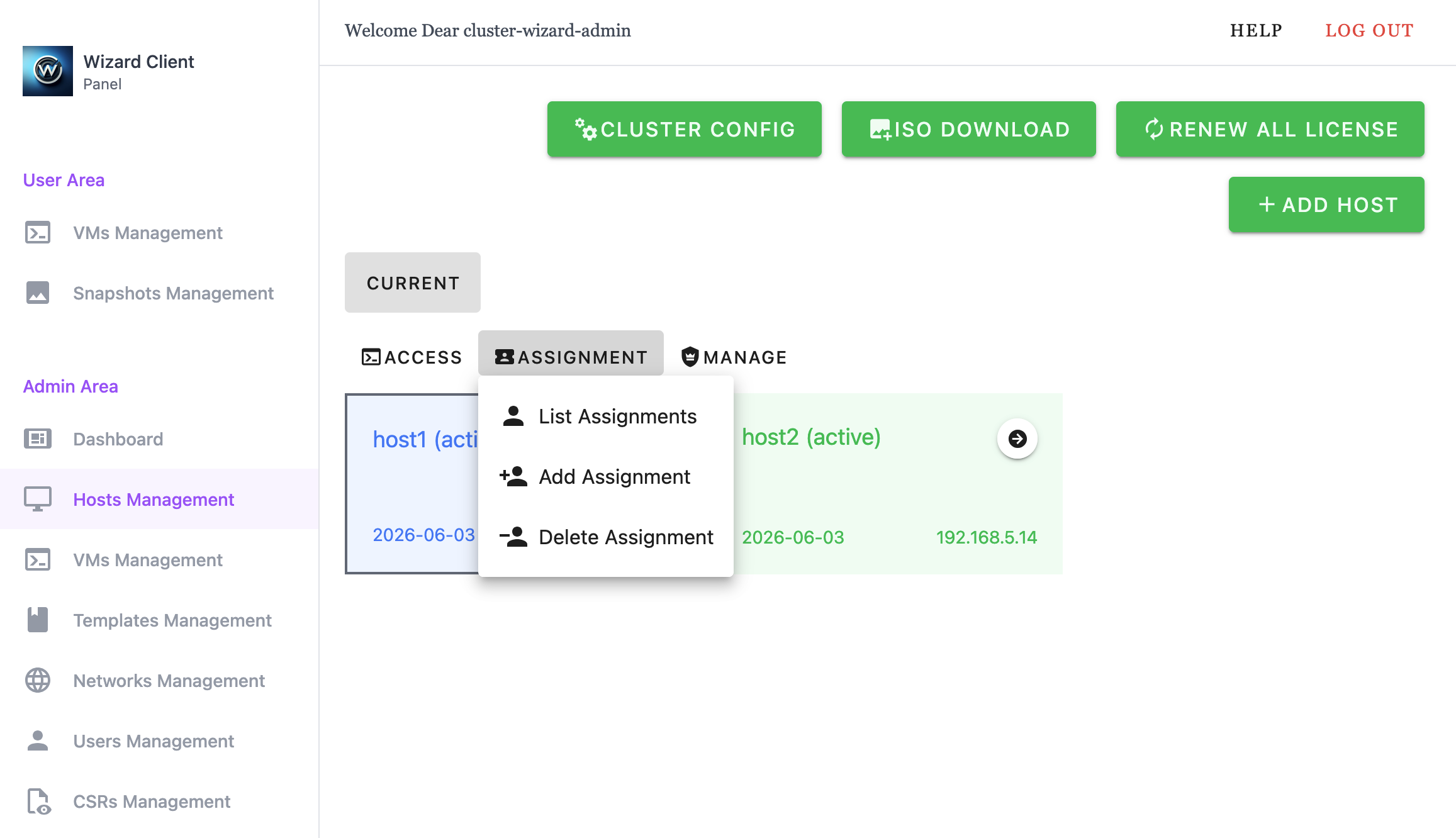Image resolution: width=1456 pixels, height=838 pixels.
Task: Click the Log Out link
Action: coord(1369,30)
